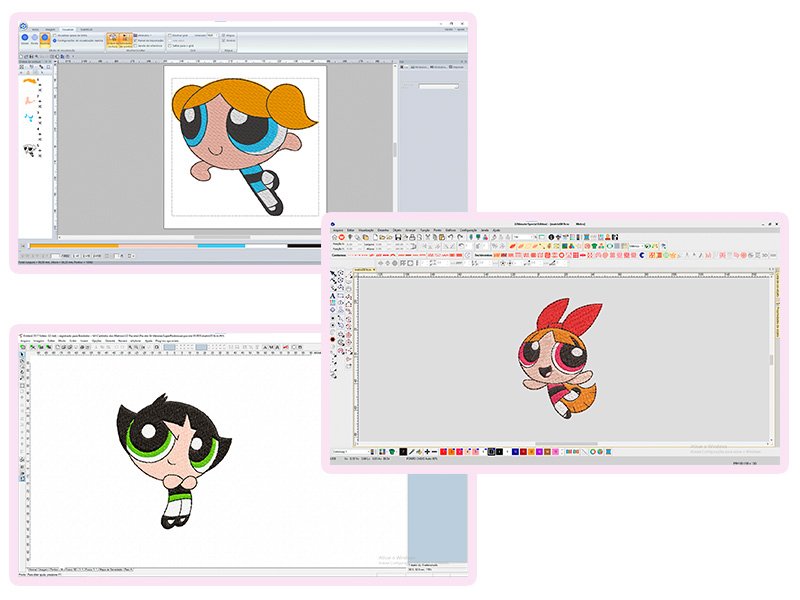The width and height of the screenshot is (800, 600).
Task: Toggle the Mostrar grade checkbox in Bubbles window
Action: (170, 35)
